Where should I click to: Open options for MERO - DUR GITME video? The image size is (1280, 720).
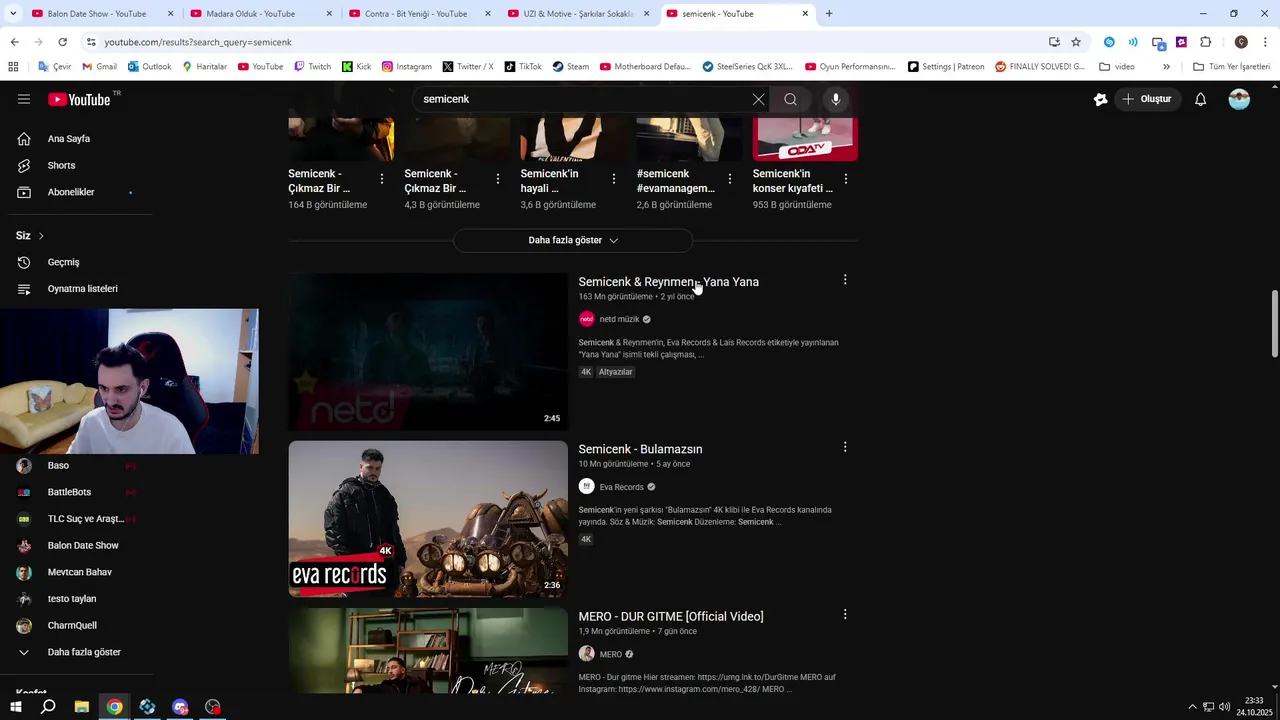[845, 614]
